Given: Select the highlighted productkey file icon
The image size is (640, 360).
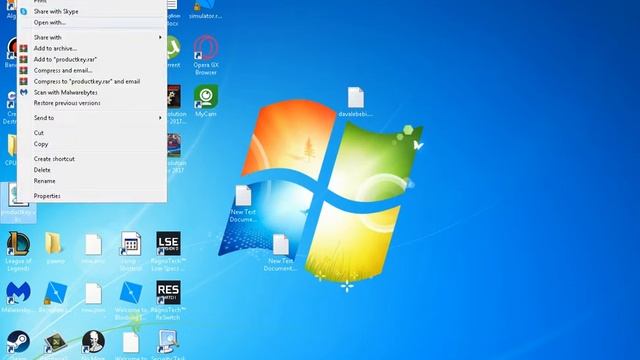Looking at the screenshot, I should coord(18,202).
